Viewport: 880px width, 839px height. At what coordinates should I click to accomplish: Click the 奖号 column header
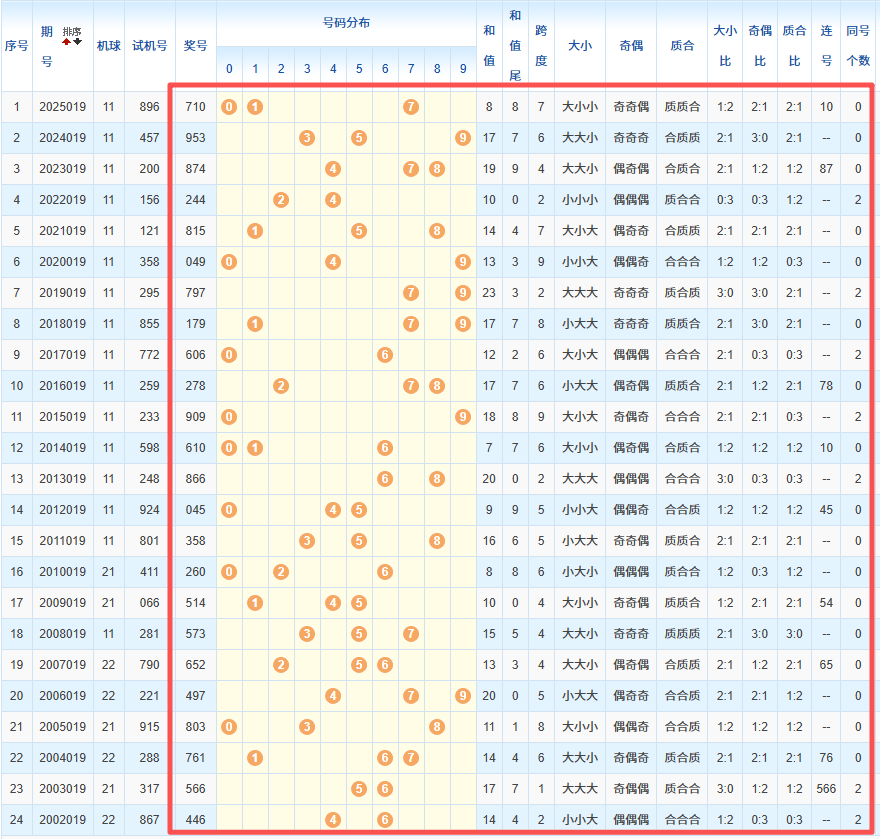point(195,45)
